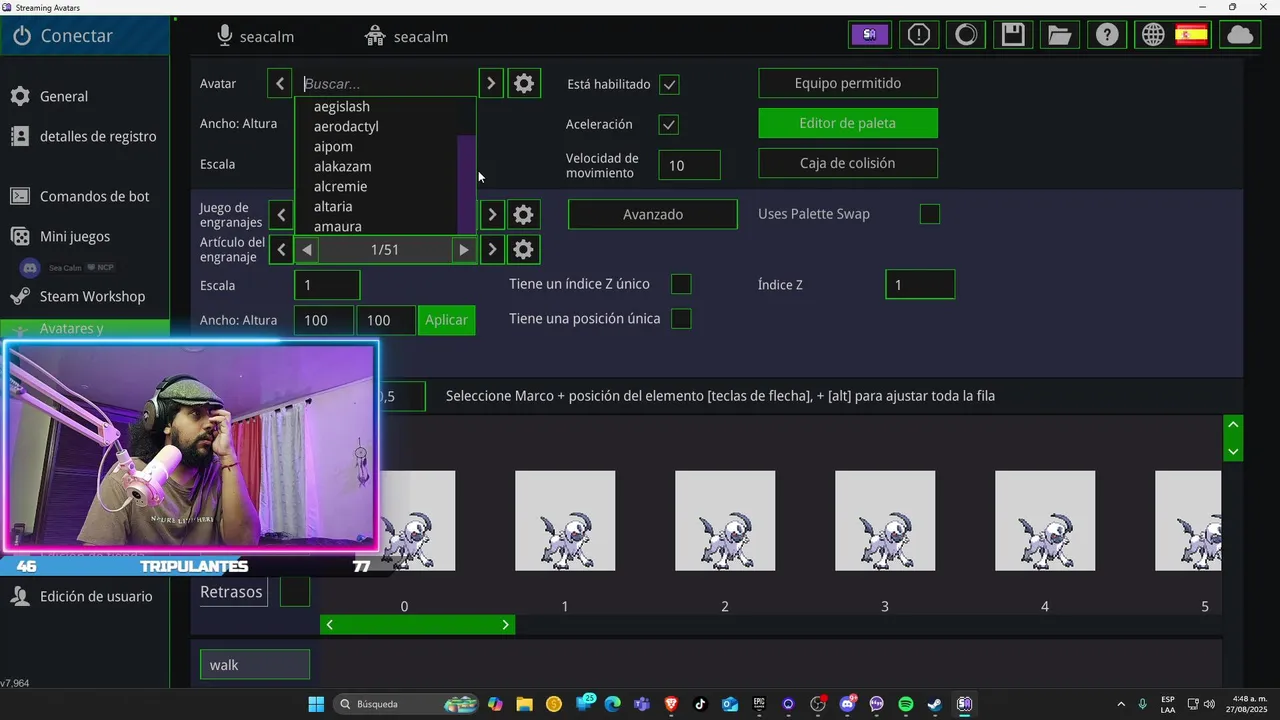This screenshot has width=1280, height=720.
Task: Select animation frame 2 thumbnail
Action: click(x=725, y=521)
